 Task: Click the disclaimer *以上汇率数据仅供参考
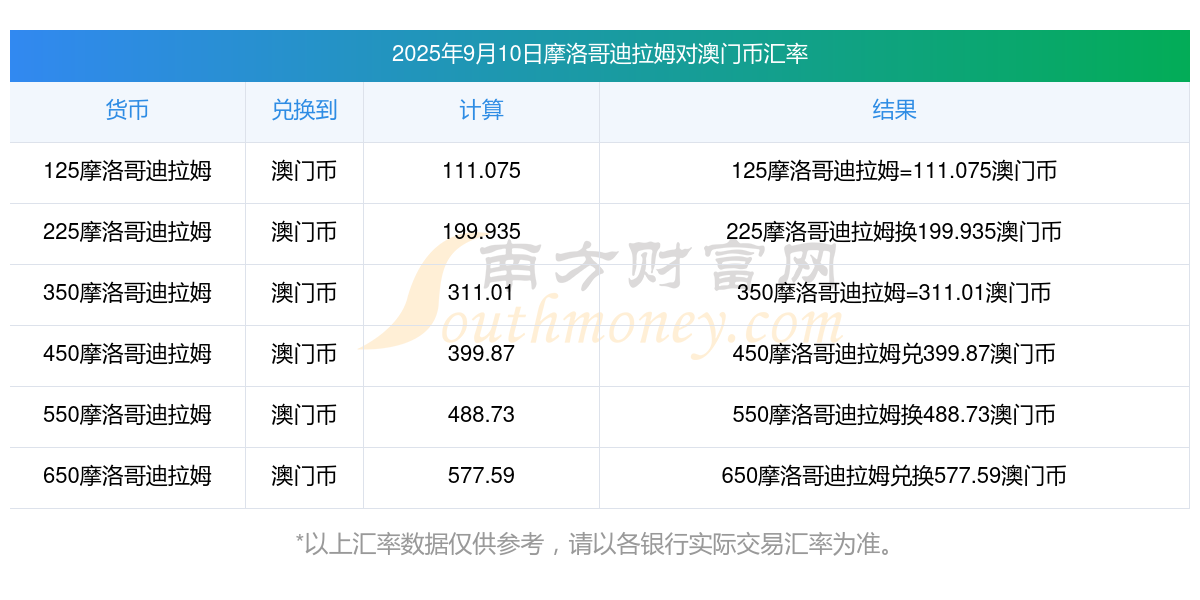pyautogui.click(x=420, y=544)
